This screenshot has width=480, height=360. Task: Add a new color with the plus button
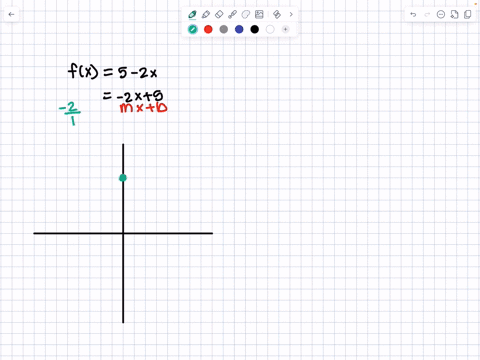click(285, 29)
